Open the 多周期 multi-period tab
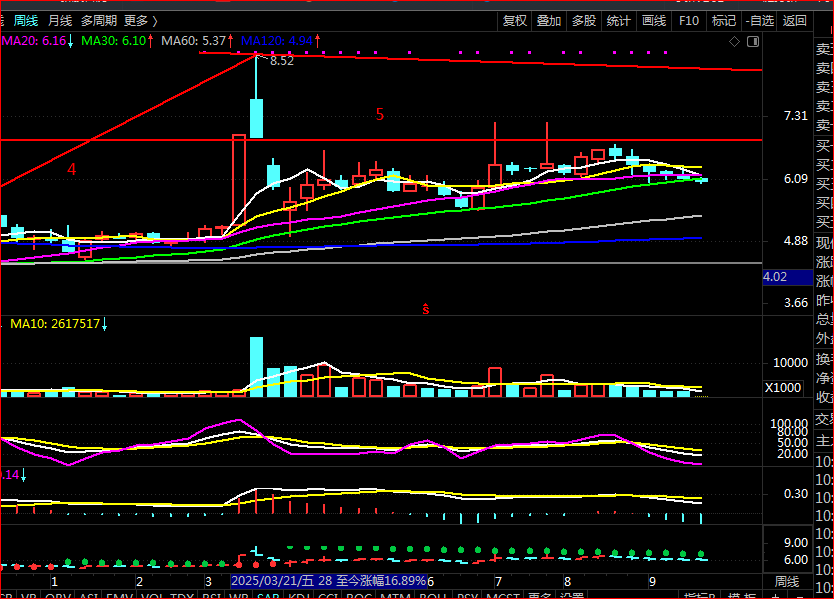This screenshot has width=834, height=599. (99, 21)
